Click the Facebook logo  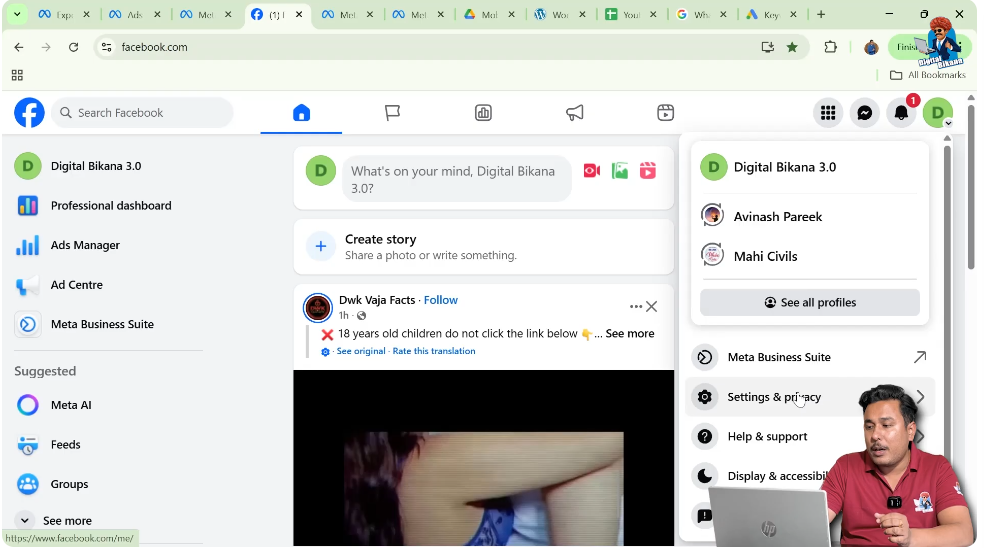pyautogui.click(x=29, y=113)
